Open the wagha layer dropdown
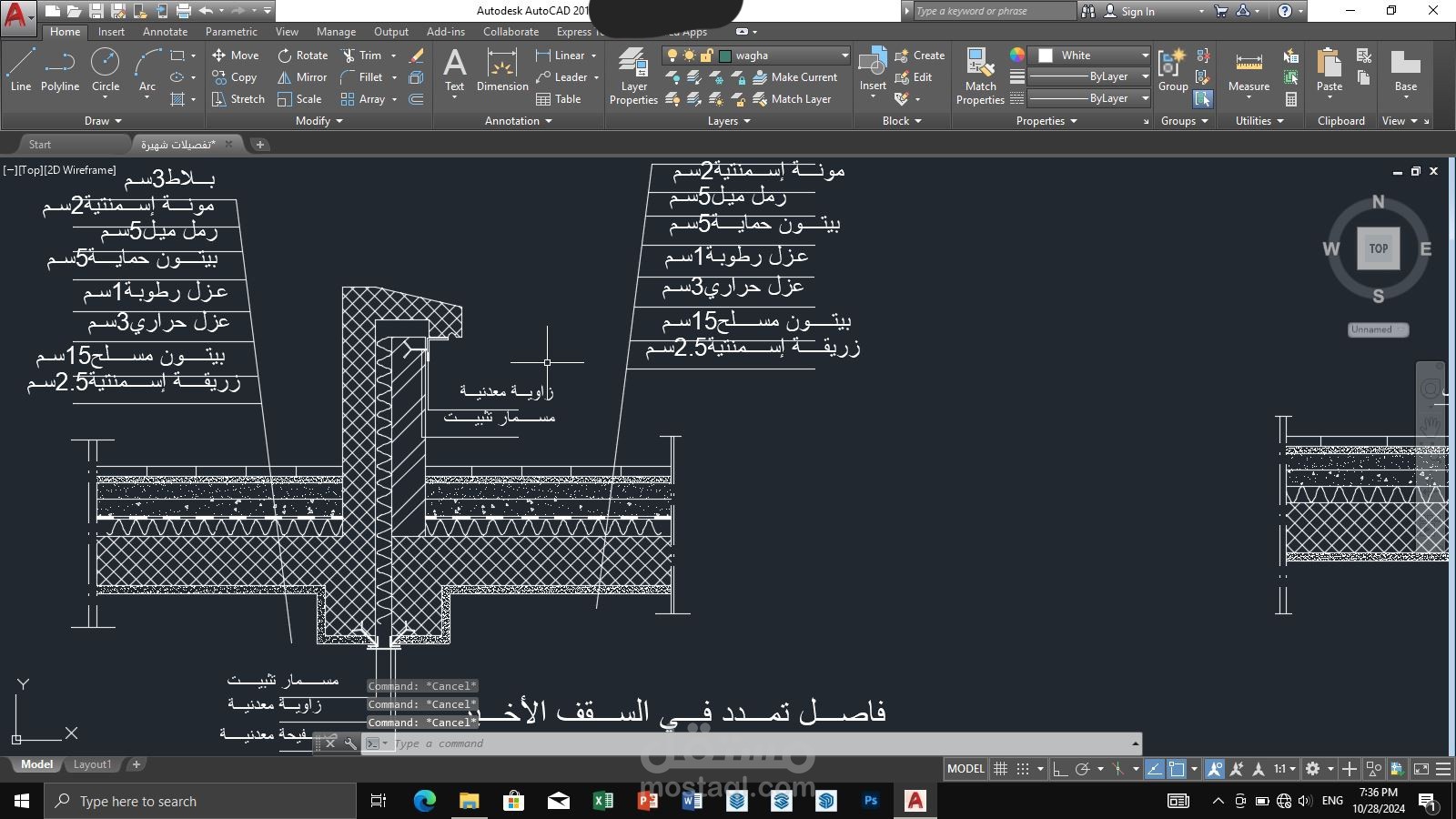Viewport: 1456px width, 819px height. pos(757,56)
